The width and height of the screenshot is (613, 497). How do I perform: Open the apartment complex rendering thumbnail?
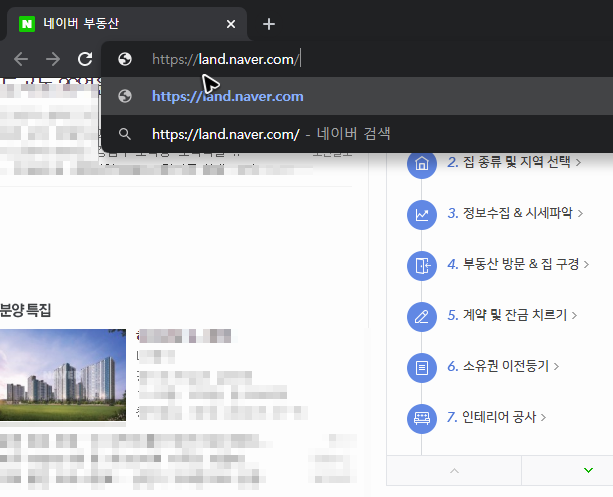(x=63, y=375)
